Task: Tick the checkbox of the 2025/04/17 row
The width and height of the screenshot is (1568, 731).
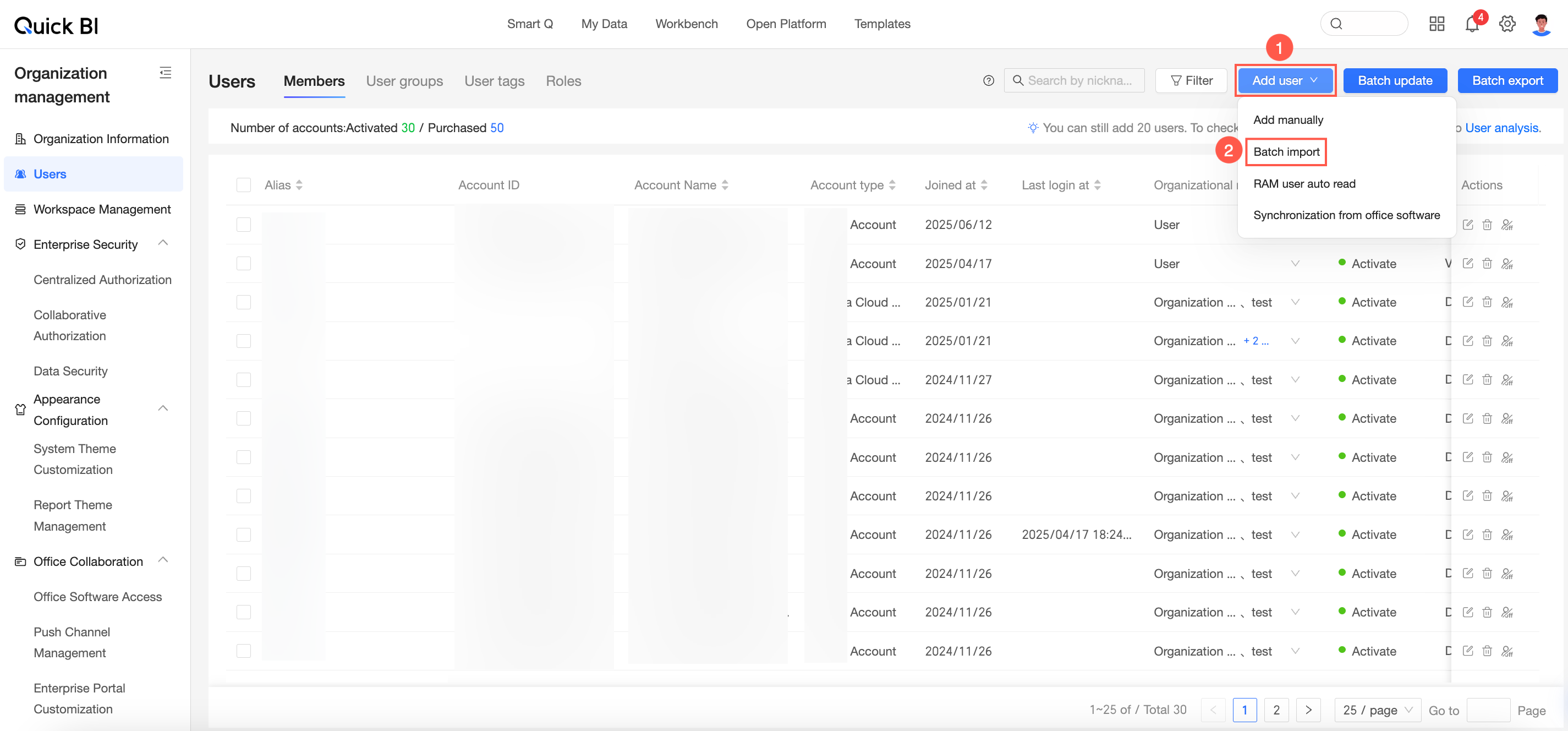Action: click(x=244, y=263)
